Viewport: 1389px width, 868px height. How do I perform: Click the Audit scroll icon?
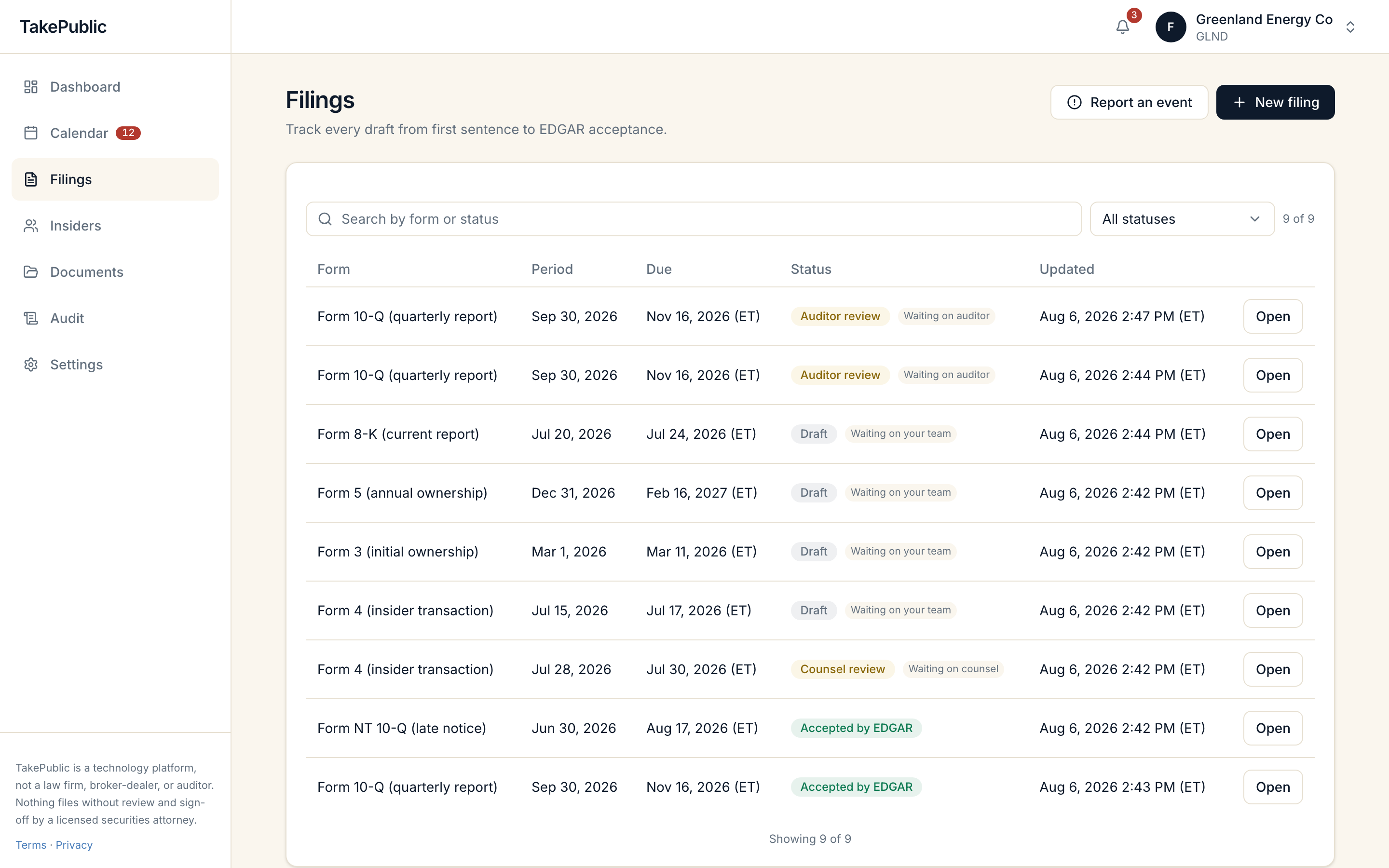coord(31,318)
